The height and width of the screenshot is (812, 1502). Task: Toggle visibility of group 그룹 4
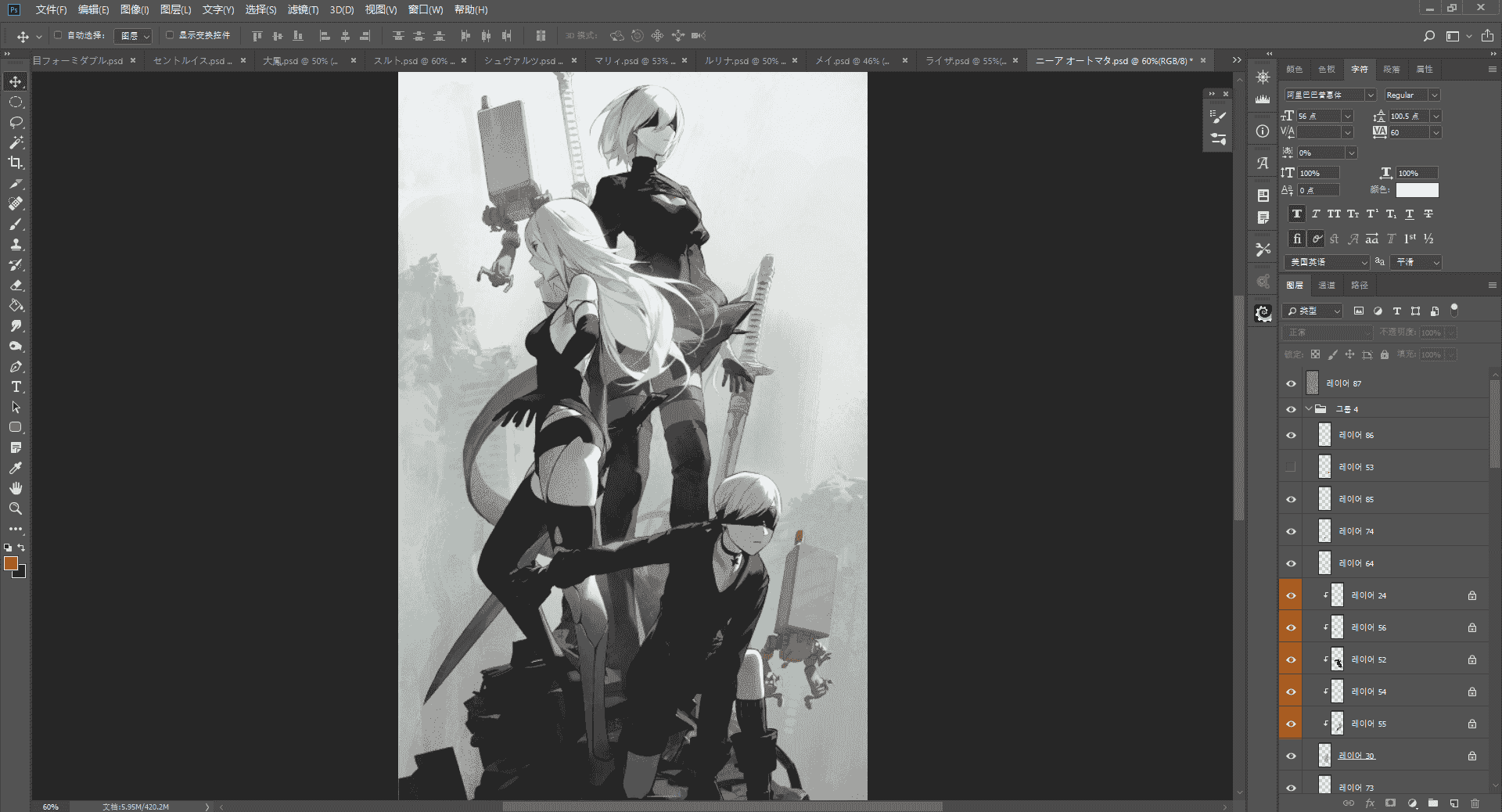click(1291, 409)
